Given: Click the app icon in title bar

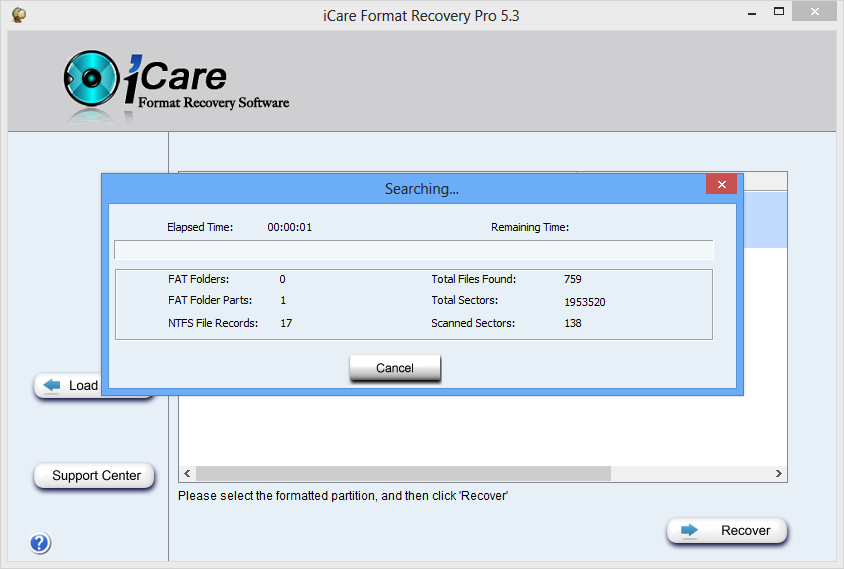Looking at the screenshot, I should click(x=19, y=15).
